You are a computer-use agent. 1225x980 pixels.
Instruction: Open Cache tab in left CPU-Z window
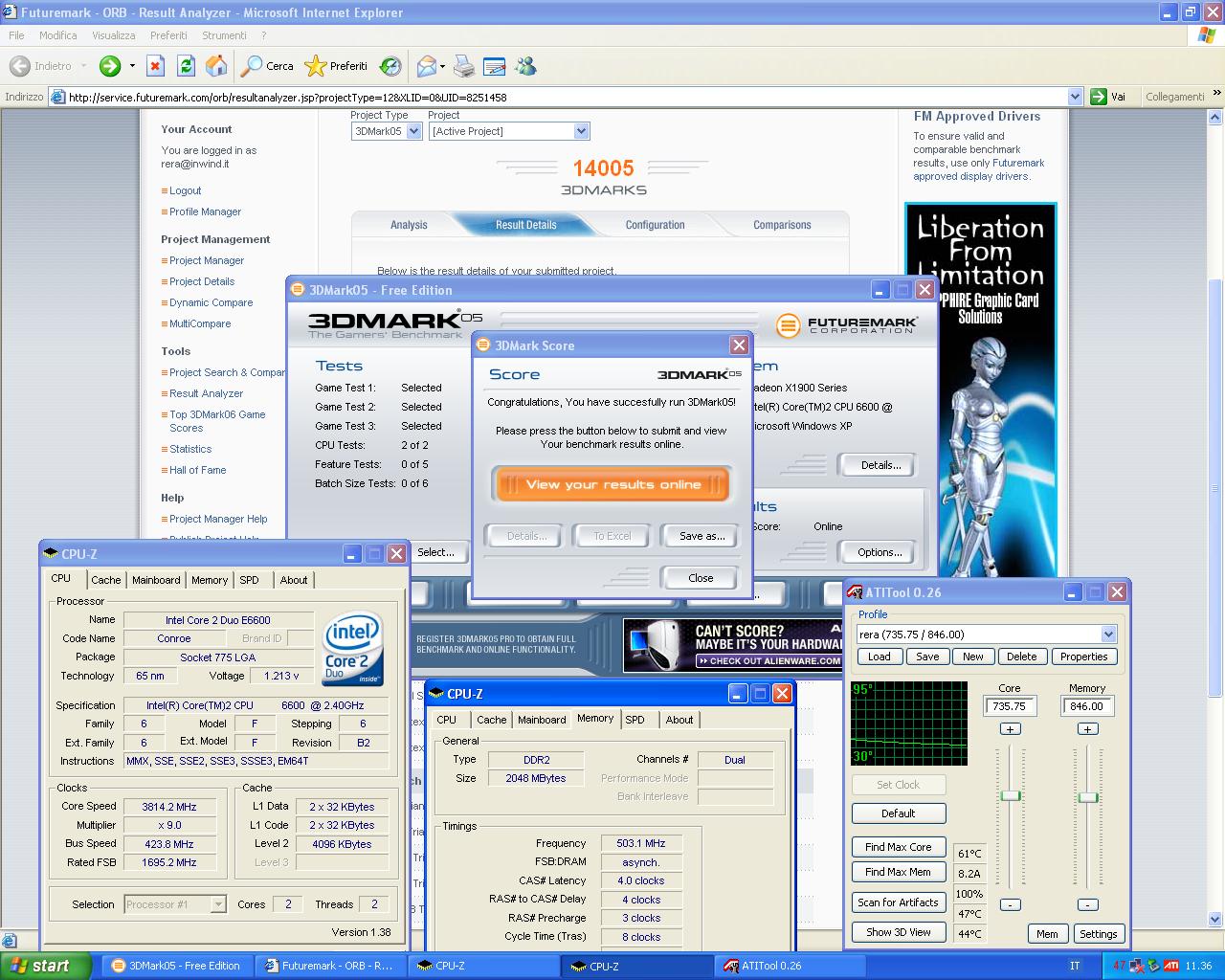106,580
